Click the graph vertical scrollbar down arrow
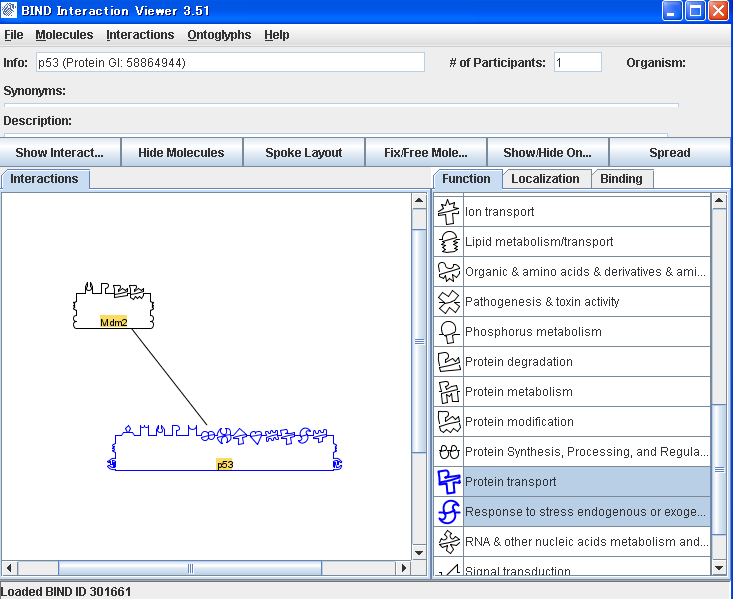 419,553
